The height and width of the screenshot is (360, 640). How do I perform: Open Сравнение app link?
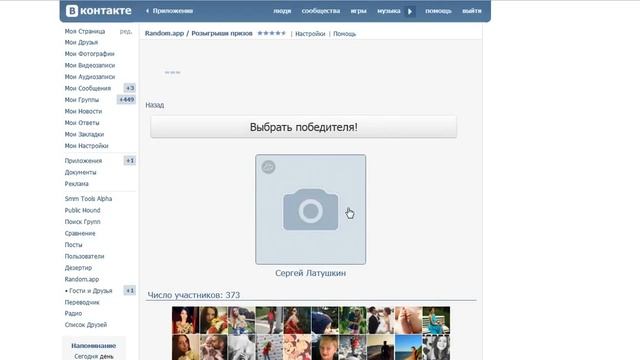coord(80,233)
